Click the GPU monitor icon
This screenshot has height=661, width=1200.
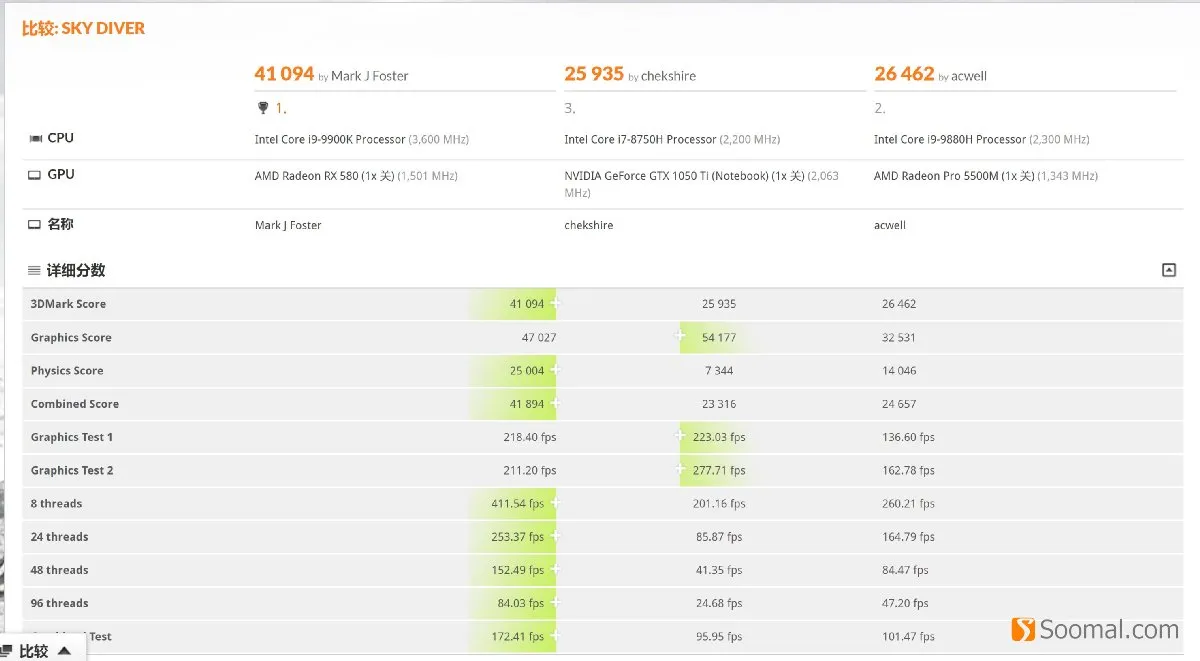pyautogui.click(x=35, y=175)
